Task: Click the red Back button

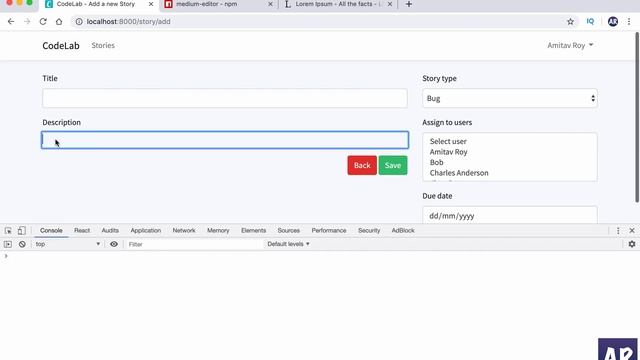Action: coord(362,165)
